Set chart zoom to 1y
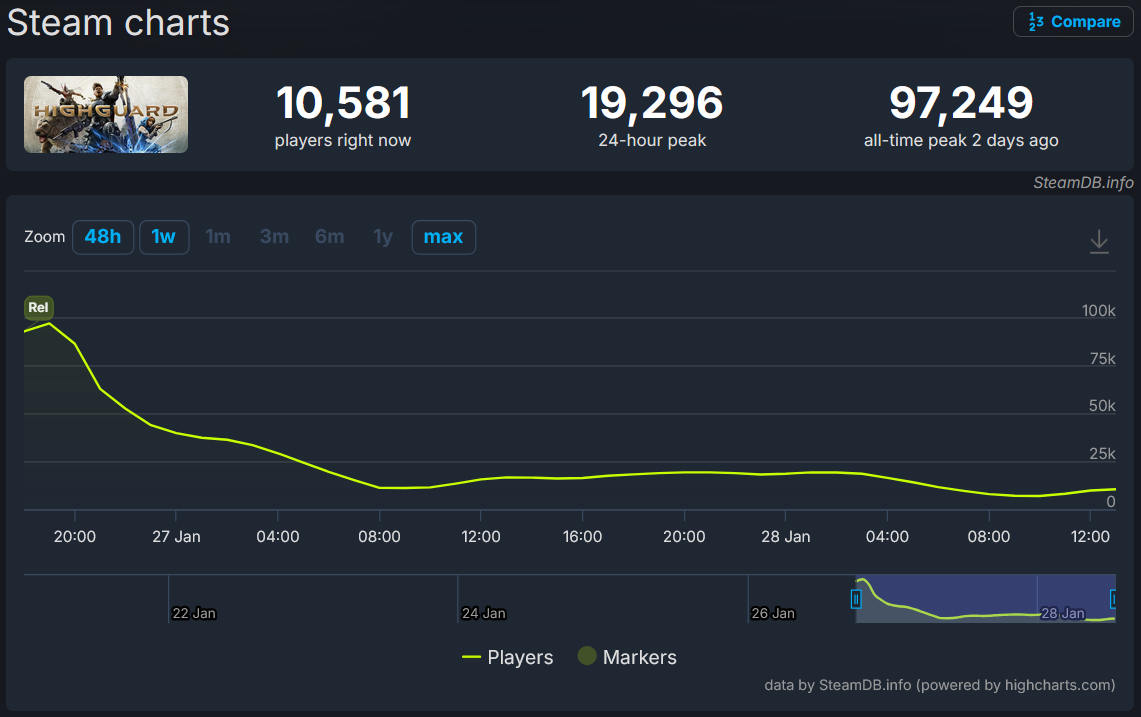The image size is (1141, 717). (383, 237)
